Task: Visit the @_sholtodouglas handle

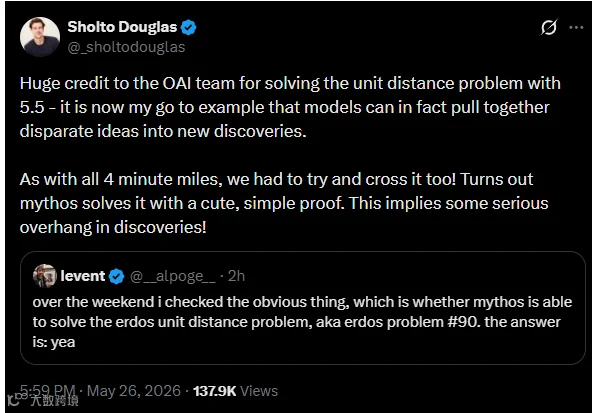Action: [126, 47]
